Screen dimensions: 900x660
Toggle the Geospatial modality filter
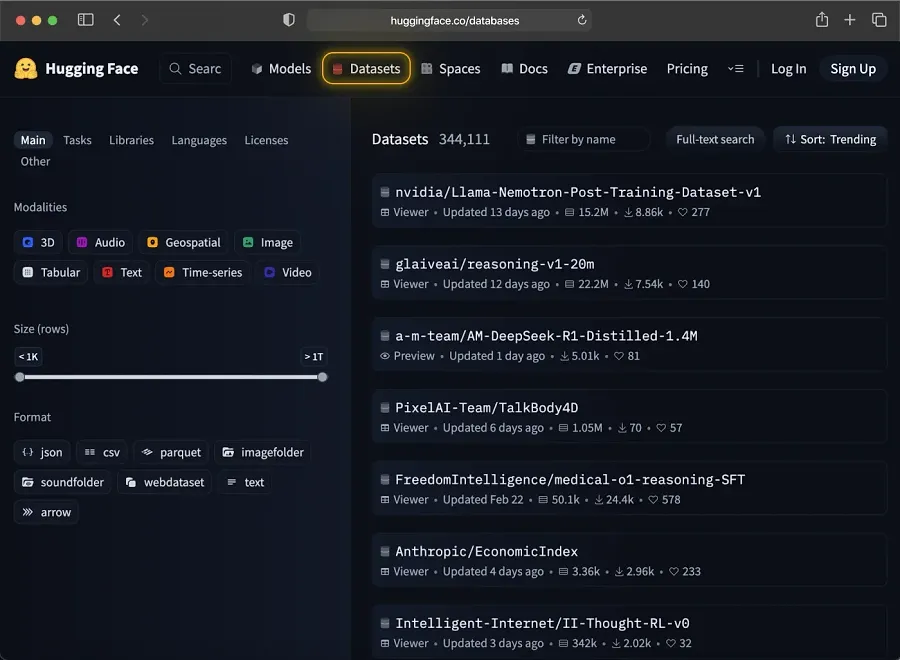[184, 242]
